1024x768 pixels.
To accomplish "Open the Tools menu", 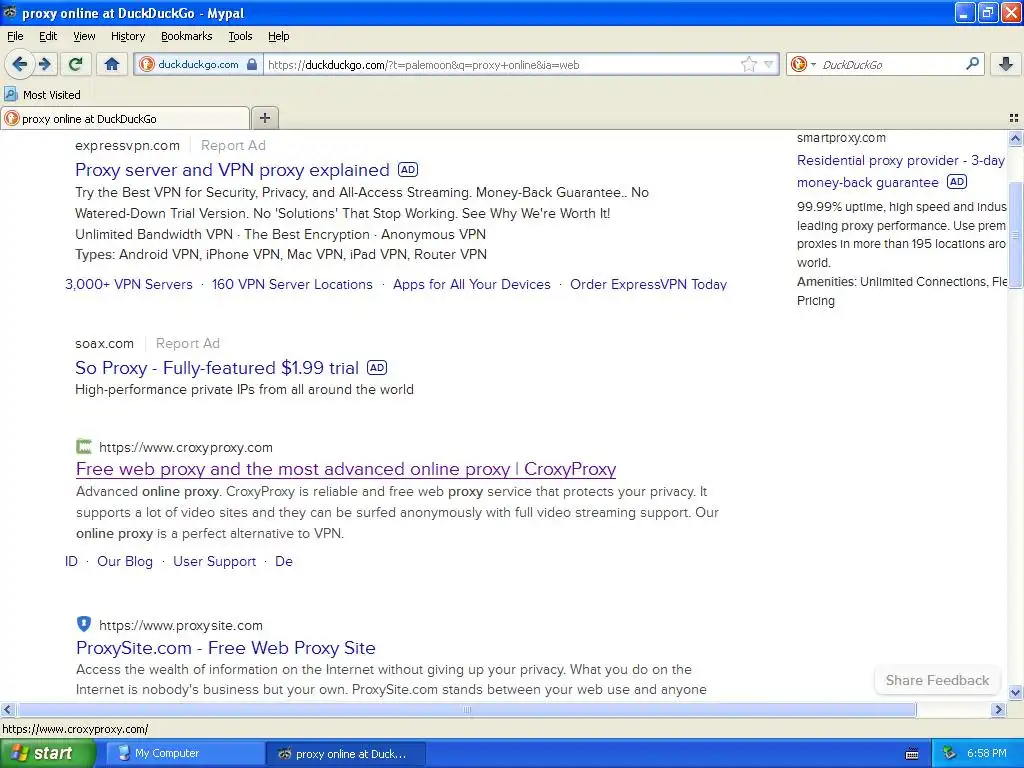I will pyautogui.click(x=240, y=36).
